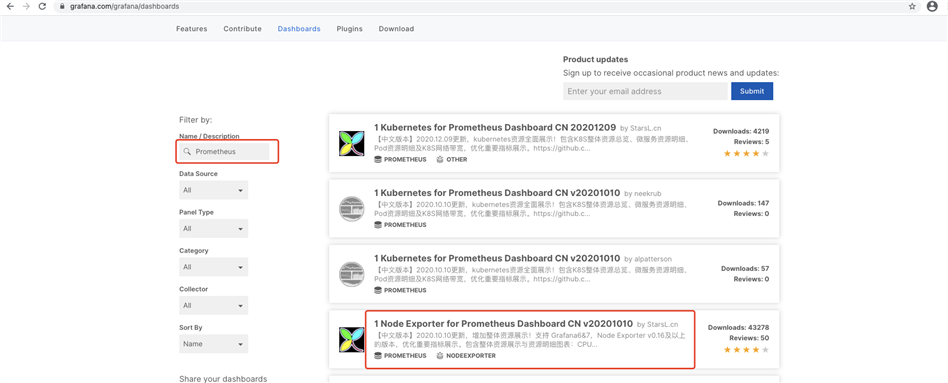The height and width of the screenshot is (383, 948).
Task: Click the browser URL address bar
Action: [484, 7]
